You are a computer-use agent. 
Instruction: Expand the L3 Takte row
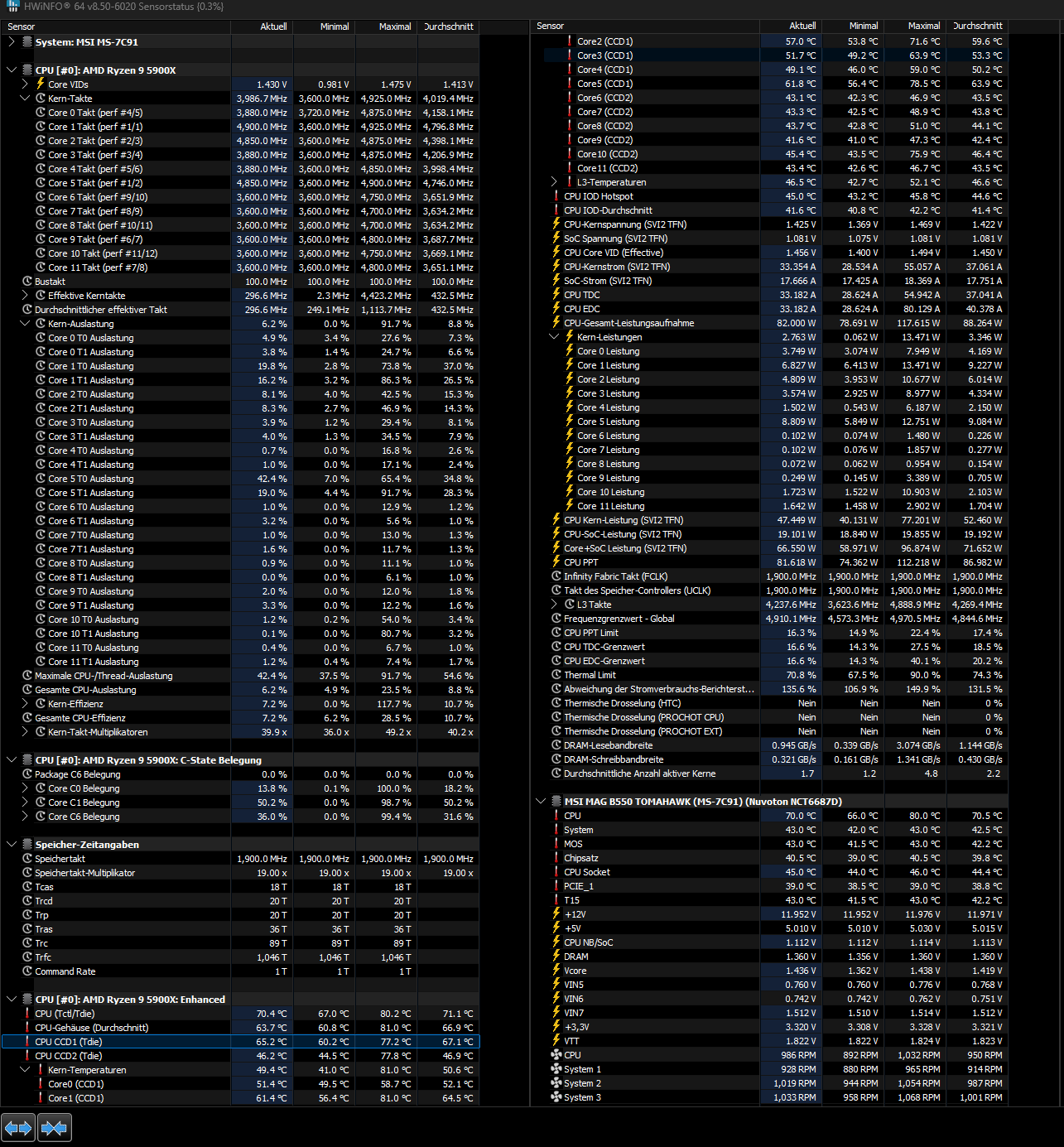tap(554, 605)
